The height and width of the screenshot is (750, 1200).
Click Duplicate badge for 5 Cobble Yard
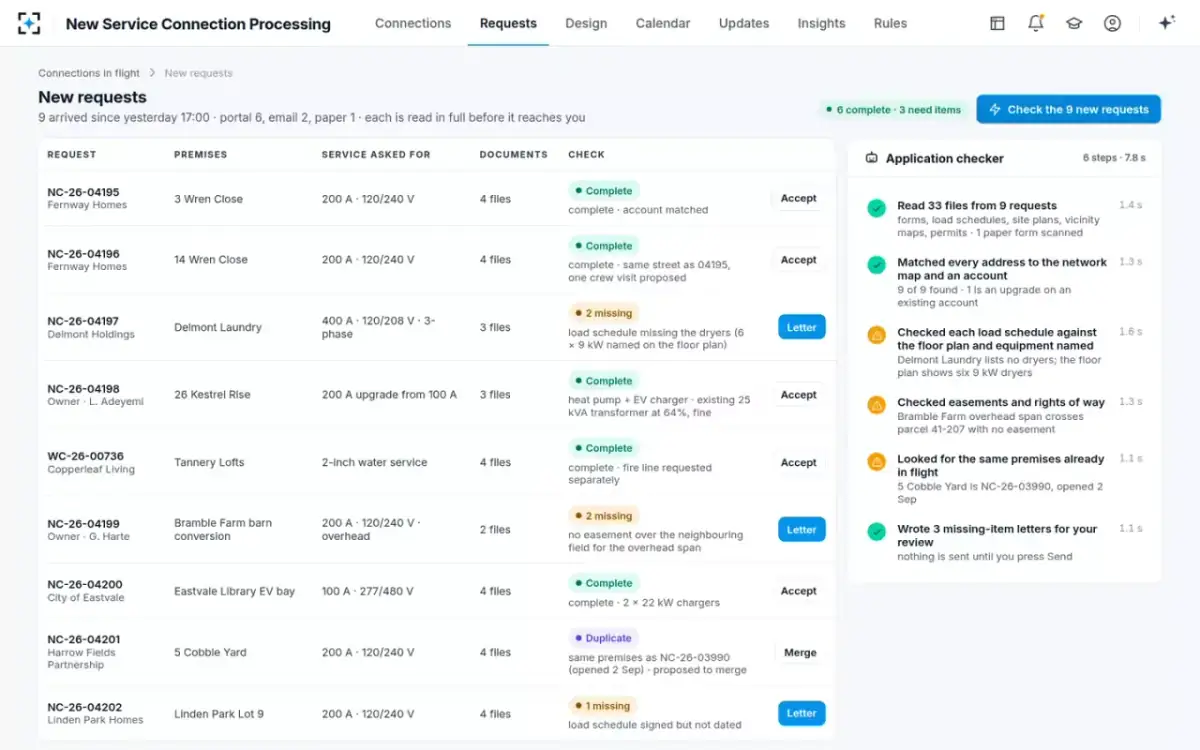pos(603,638)
